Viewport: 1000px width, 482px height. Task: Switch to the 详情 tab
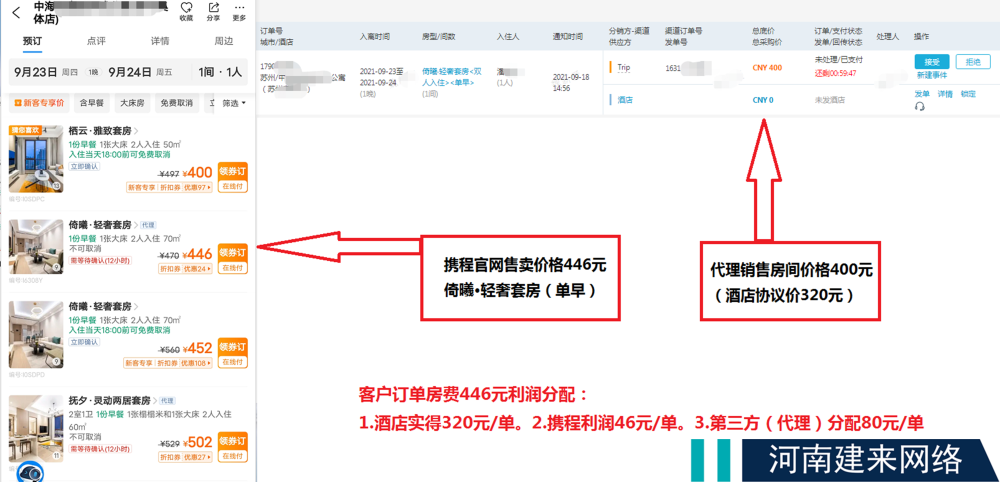pyautogui.click(x=159, y=41)
